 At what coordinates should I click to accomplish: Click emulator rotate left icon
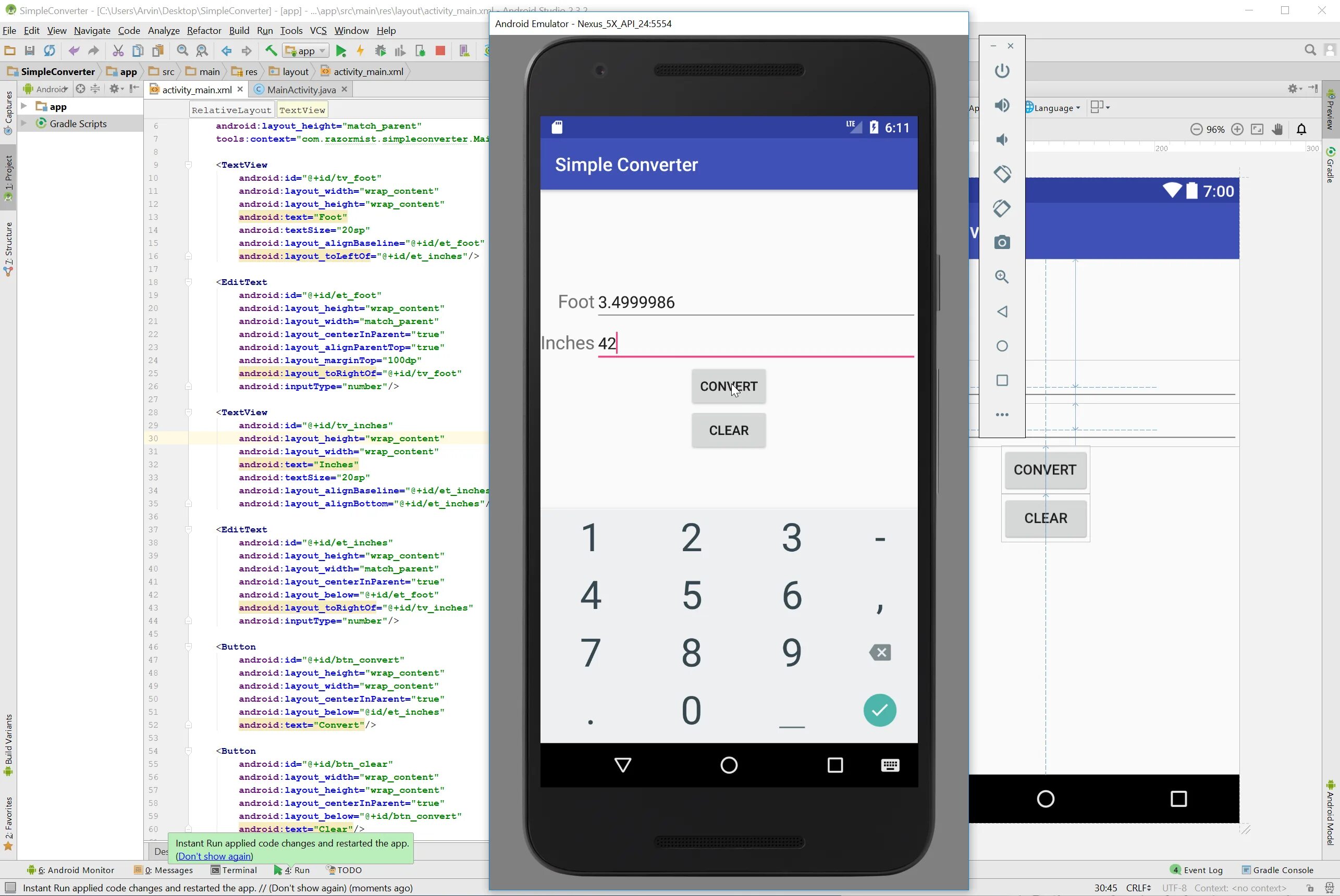pyautogui.click(x=1002, y=173)
